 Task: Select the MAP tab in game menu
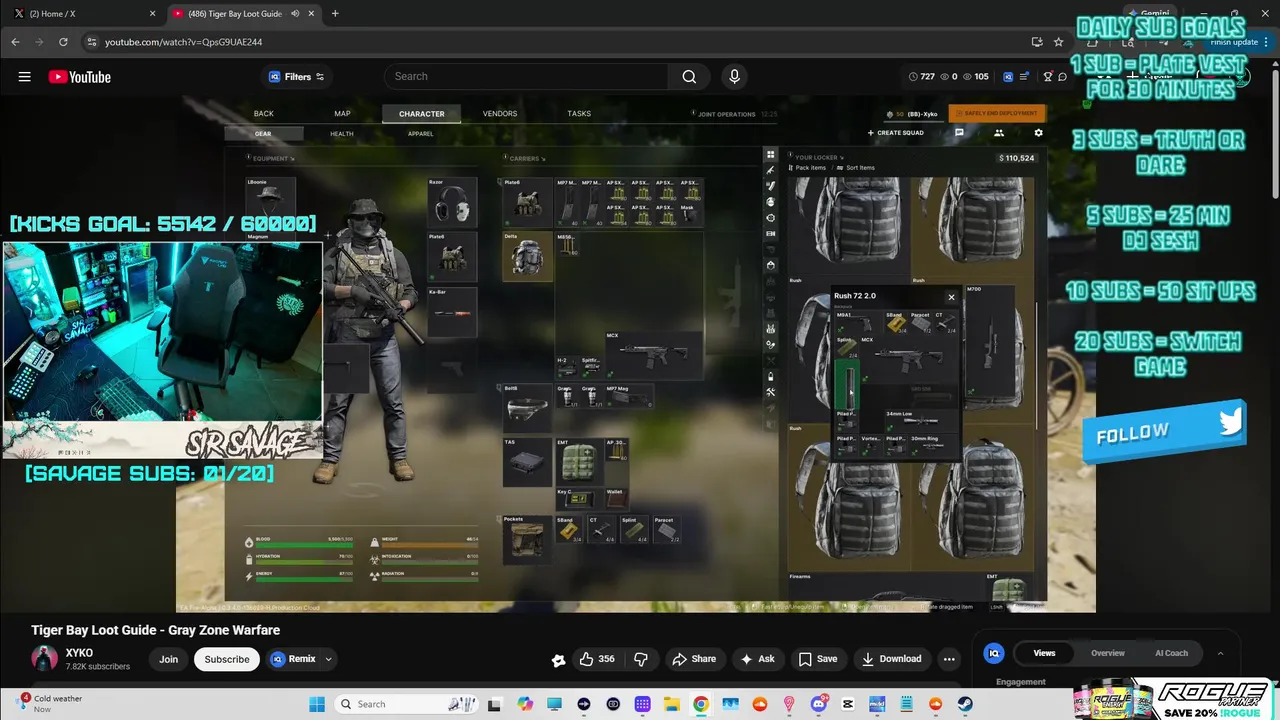[x=342, y=114]
